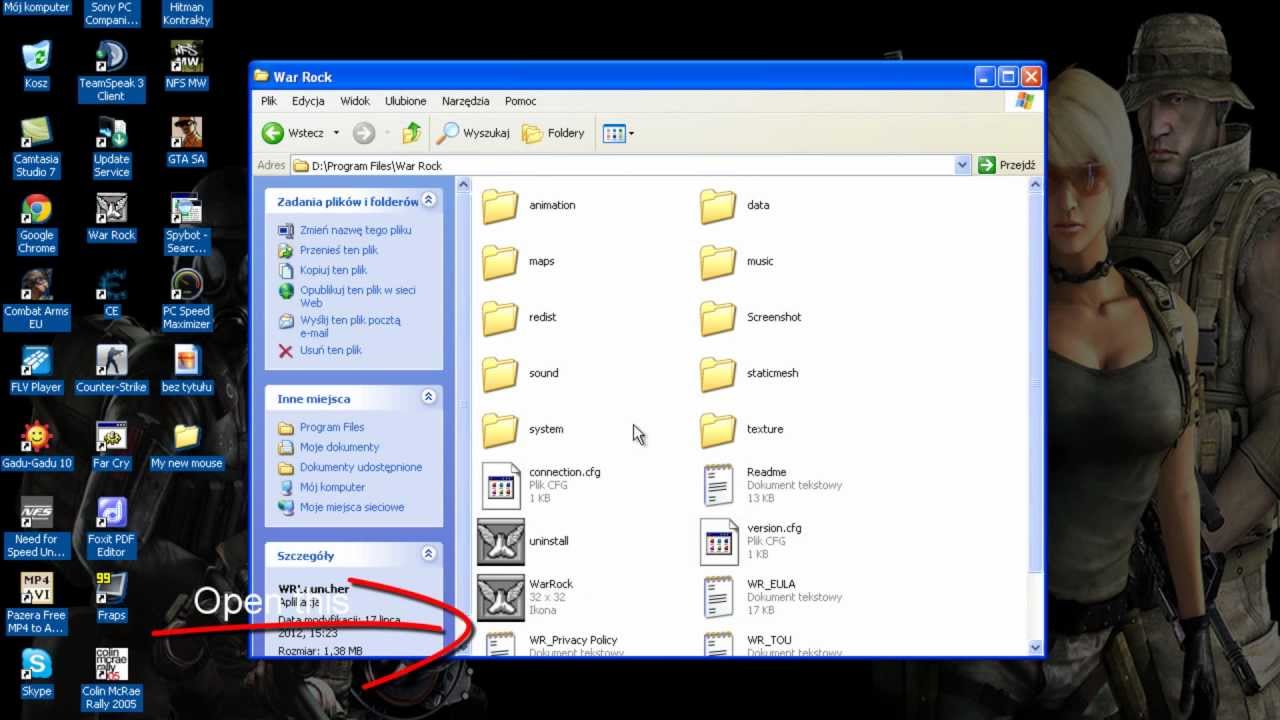The image size is (1280, 720).
Task: Select the Foxit PDF Editor desktop icon
Action: click(111, 528)
